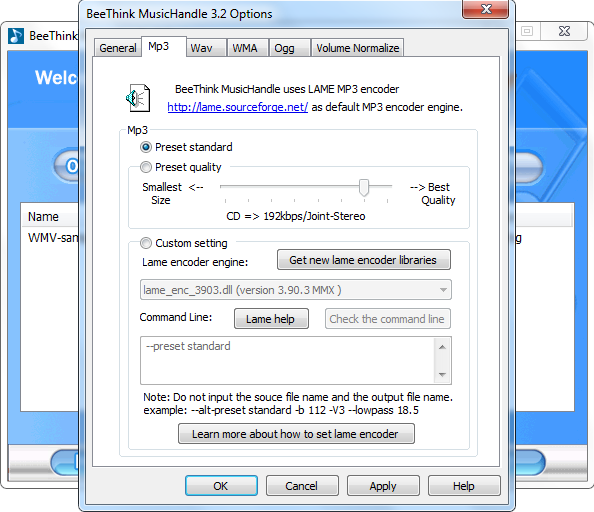This screenshot has width=594, height=512.
Task: Click Check the command line button
Action: click(388, 319)
